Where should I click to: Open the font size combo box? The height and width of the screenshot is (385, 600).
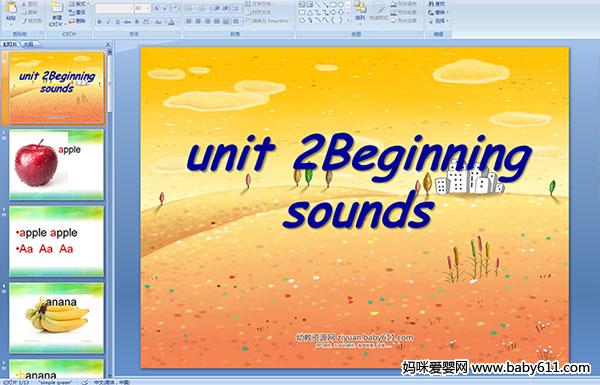coord(142,8)
